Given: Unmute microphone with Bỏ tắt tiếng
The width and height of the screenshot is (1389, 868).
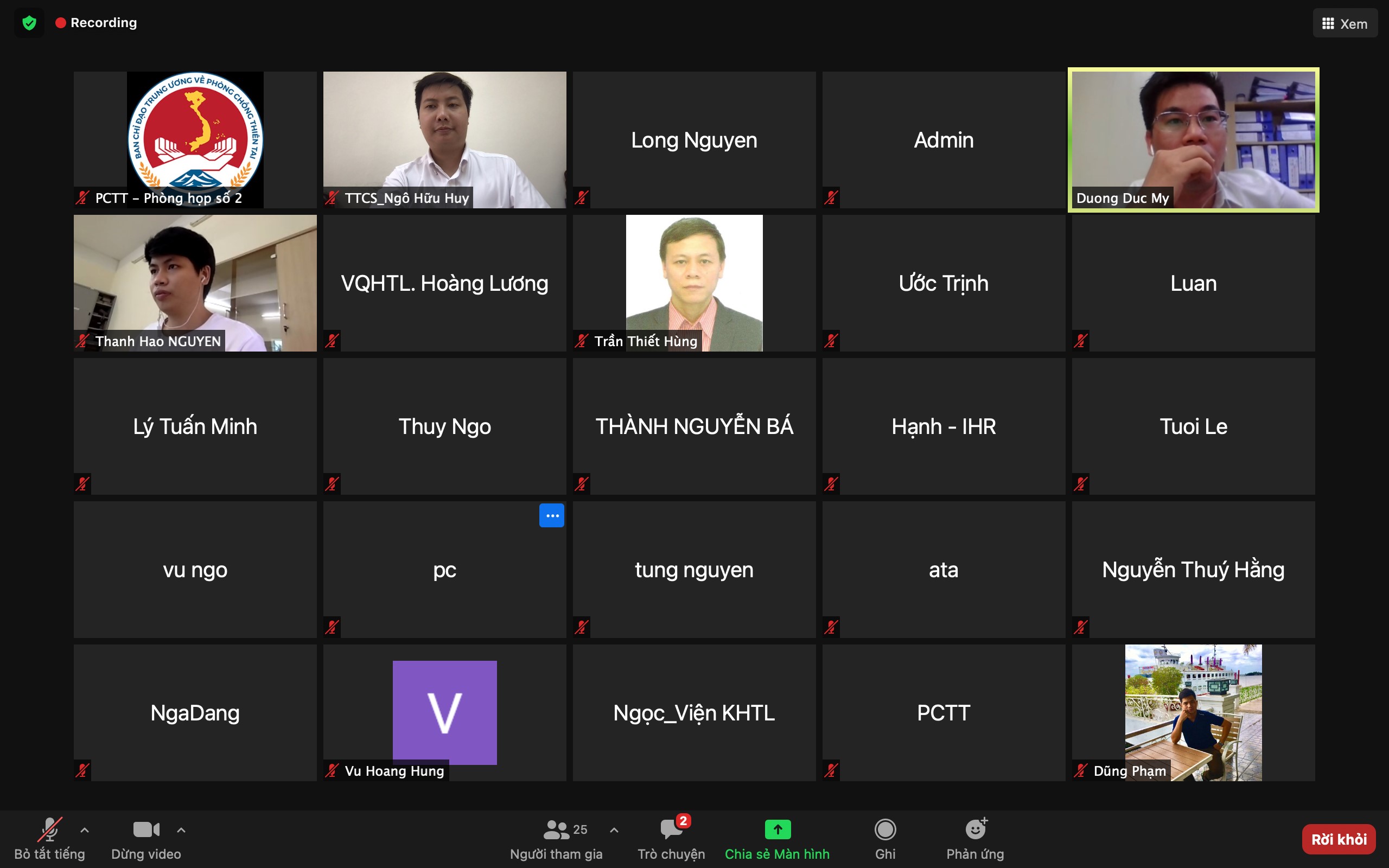Looking at the screenshot, I should (50, 839).
